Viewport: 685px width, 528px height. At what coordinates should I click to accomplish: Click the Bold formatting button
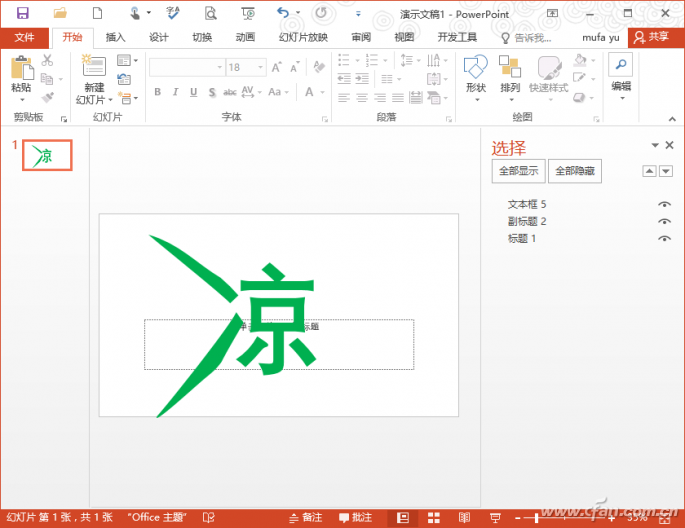pos(158,92)
